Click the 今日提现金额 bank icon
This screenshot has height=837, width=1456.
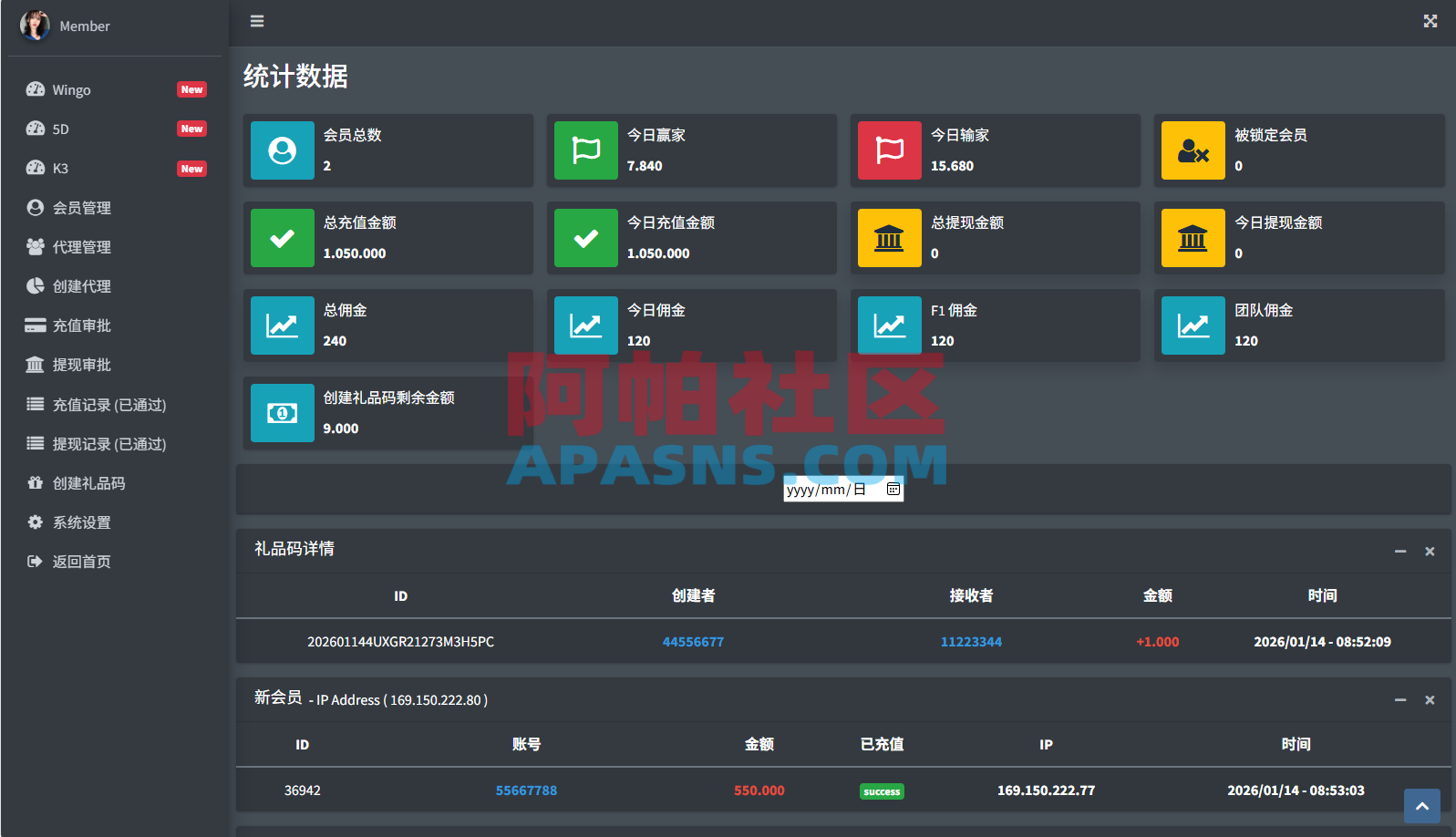point(1193,238)
